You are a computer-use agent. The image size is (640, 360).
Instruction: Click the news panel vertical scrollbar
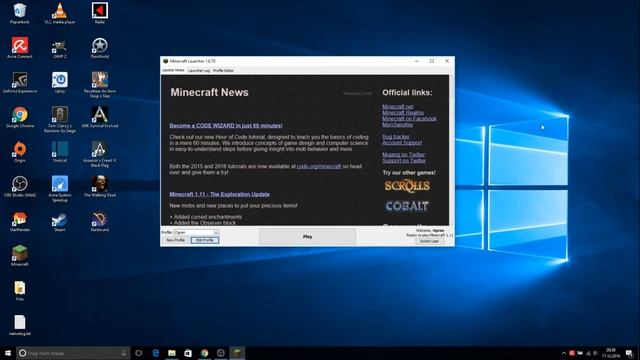[x=451, y=149]
